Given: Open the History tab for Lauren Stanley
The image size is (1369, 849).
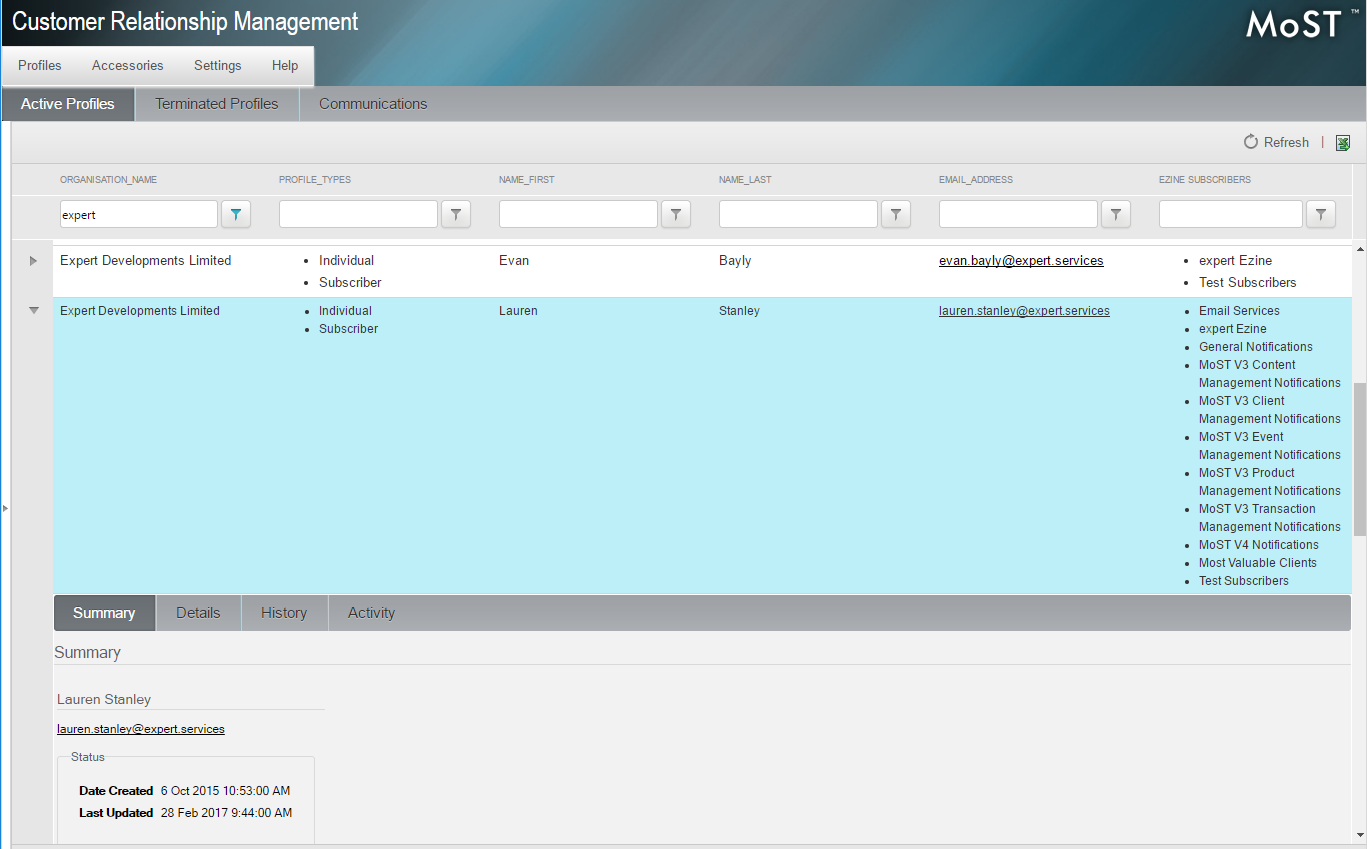Looking at the screenshot, I should (284, 613).
